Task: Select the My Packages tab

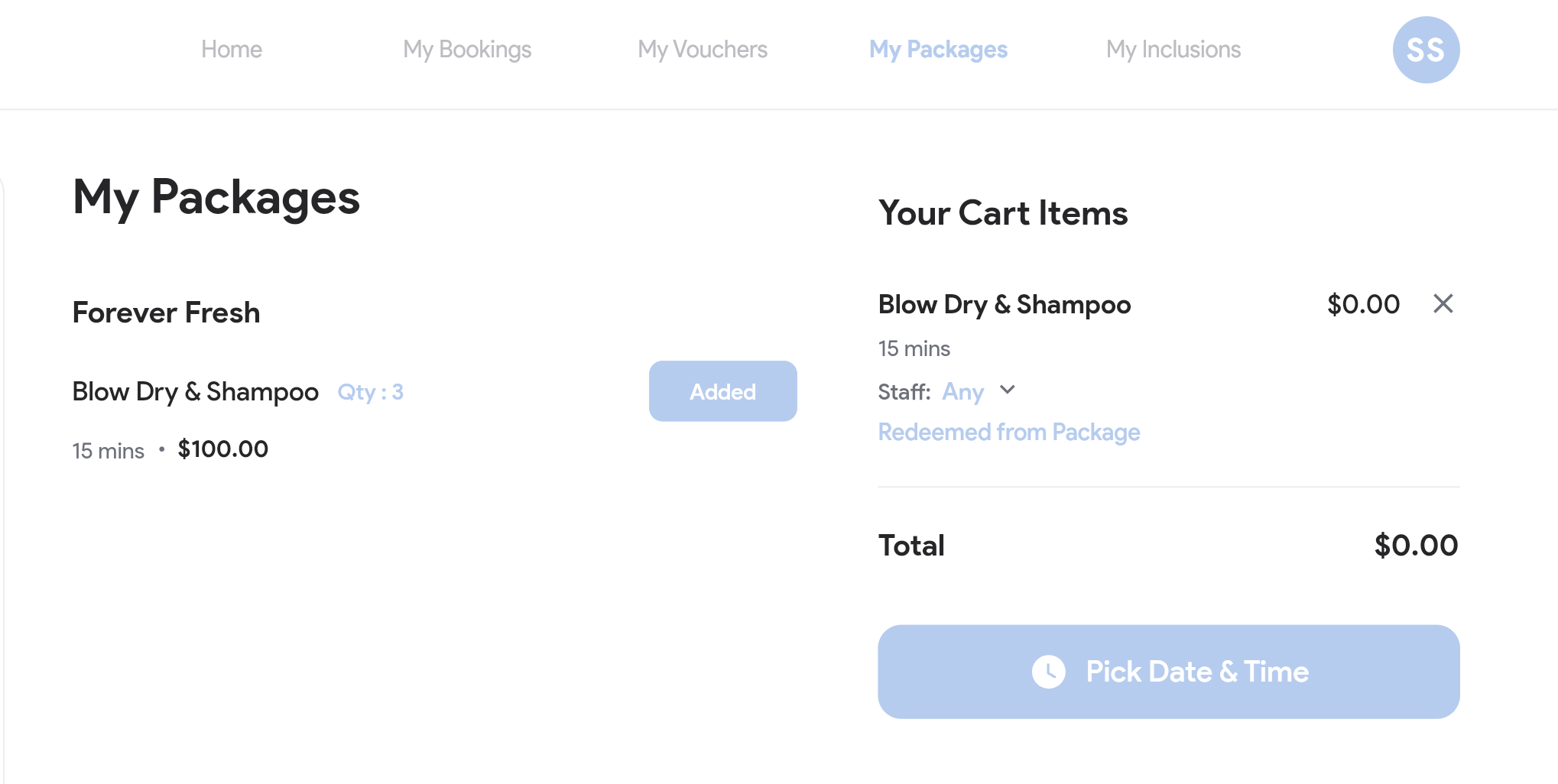Action: [x=938, y=50]
